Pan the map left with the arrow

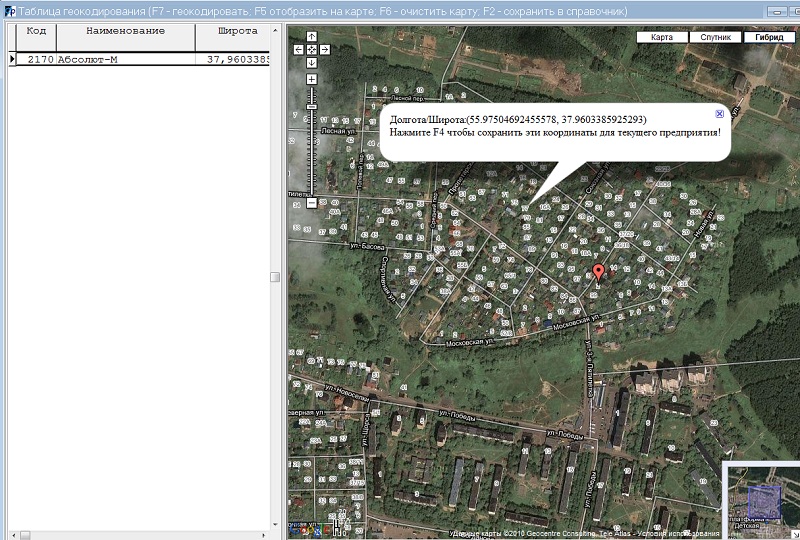point(299,48)
